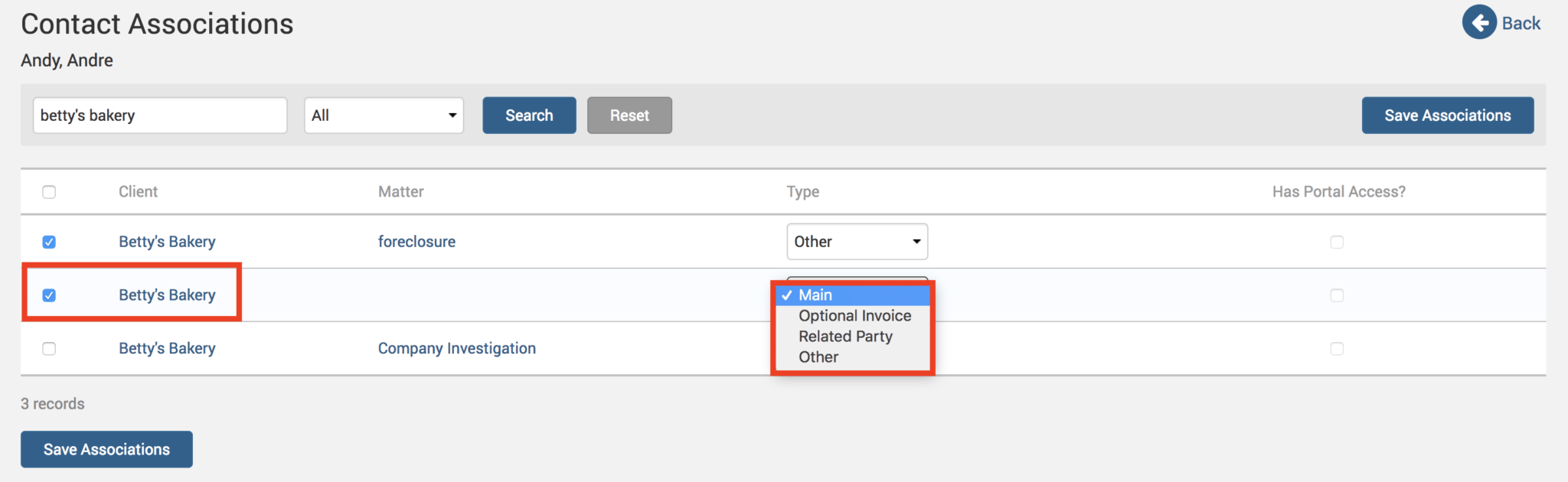
Task: Select Other in the open type list
Action: pyautogui.click(x=818, y=357)
